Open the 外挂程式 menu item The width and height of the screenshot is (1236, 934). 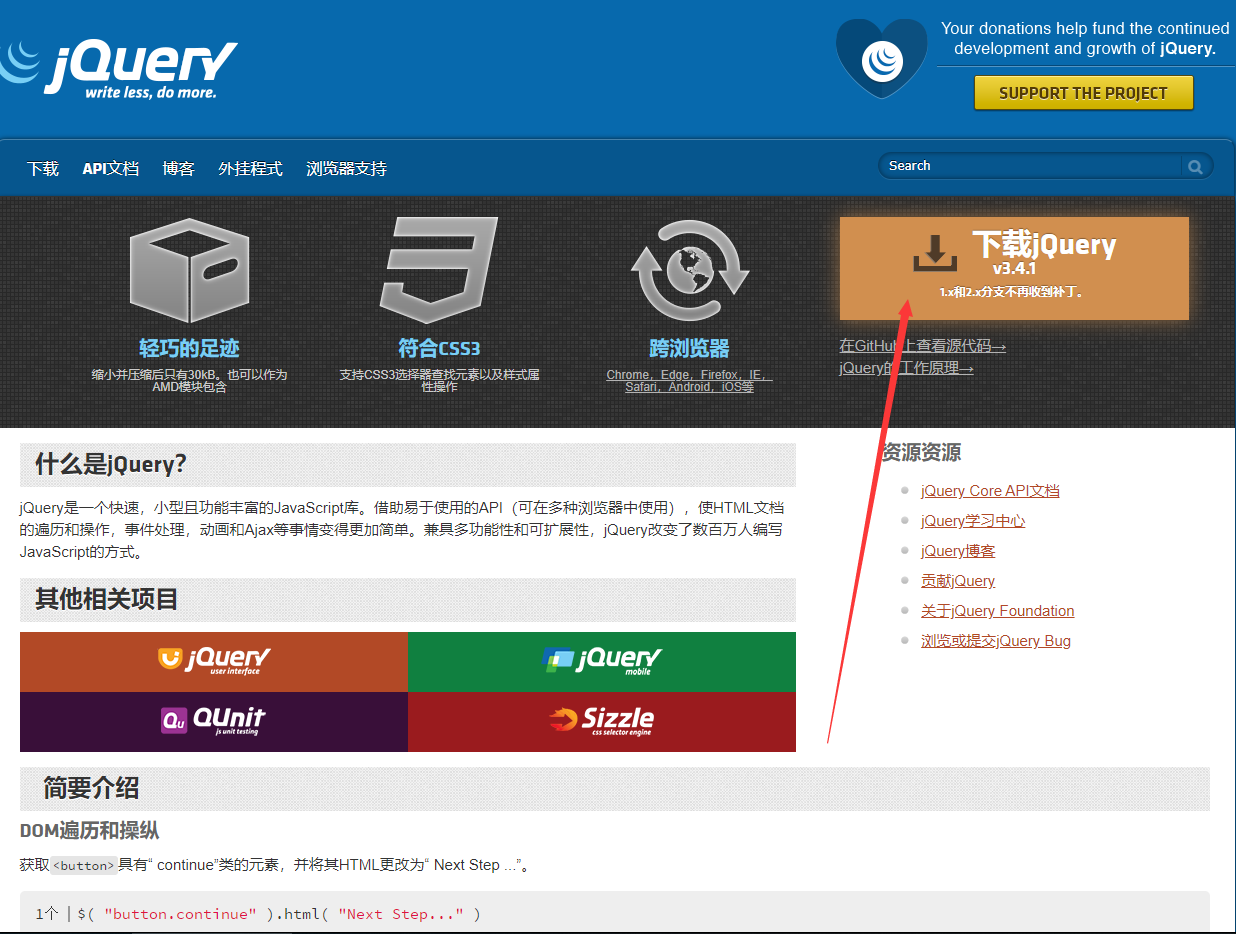tap(250, 169)
